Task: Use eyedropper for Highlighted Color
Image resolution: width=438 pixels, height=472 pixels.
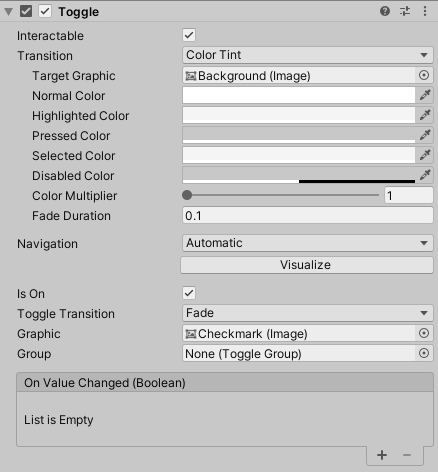Action: pyautogui.click(x=425, y=115)
